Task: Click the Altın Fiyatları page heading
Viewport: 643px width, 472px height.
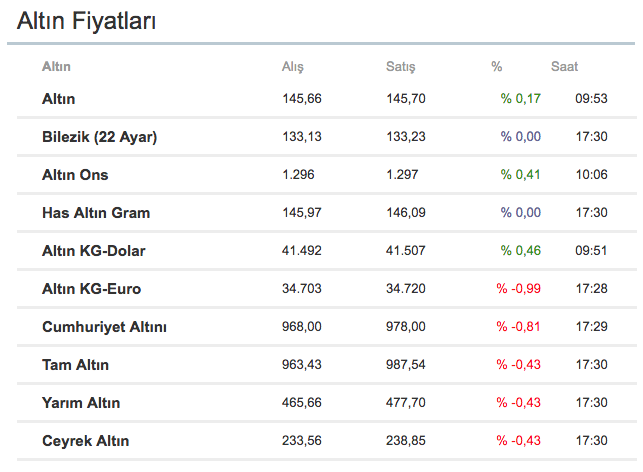Action: point(86,21)
